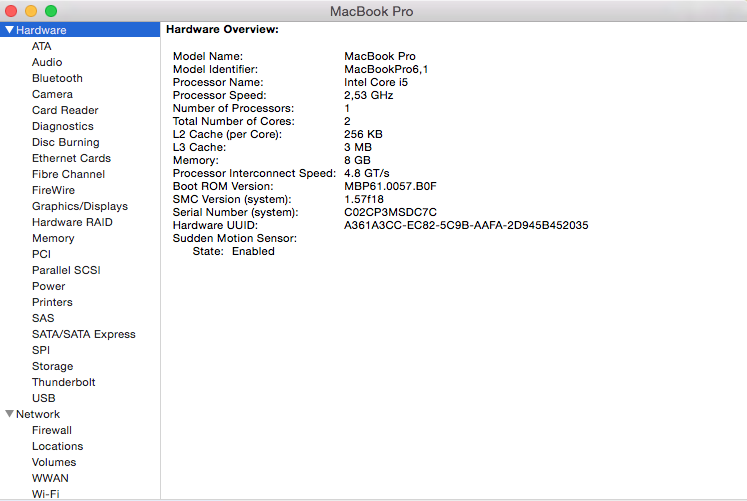The image size is (747, 501).
Task: Click SMC version 1.57f18
Action: 364,199
